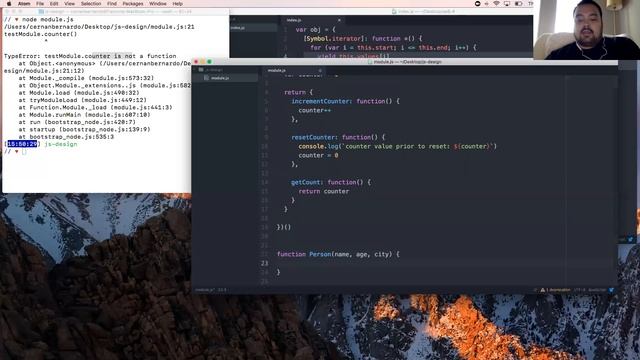Click the '})()' line in editor
Screen dimensions: 640x360
click(x=284, y=227)
